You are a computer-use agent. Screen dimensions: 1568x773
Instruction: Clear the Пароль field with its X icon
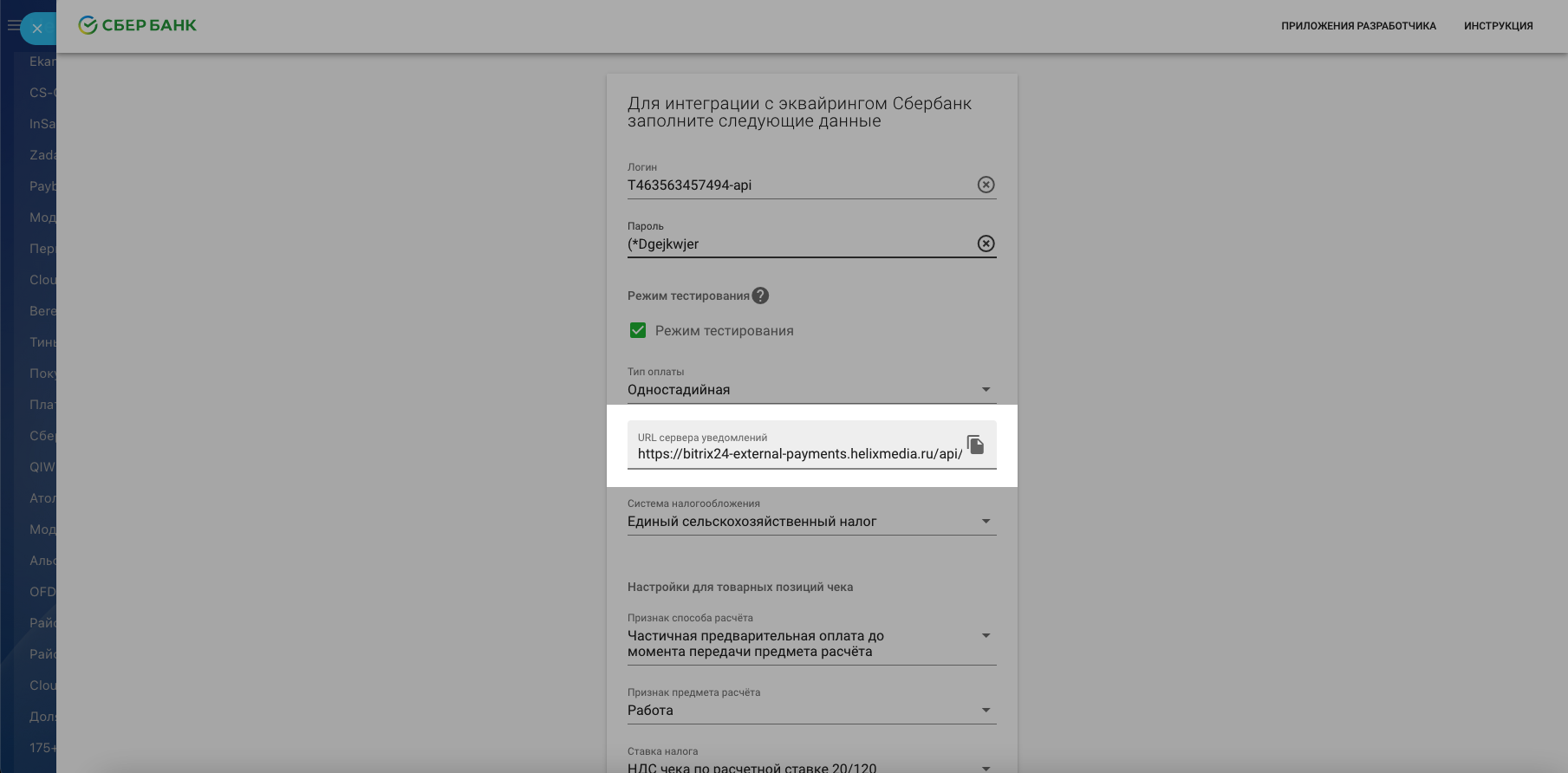986,244
